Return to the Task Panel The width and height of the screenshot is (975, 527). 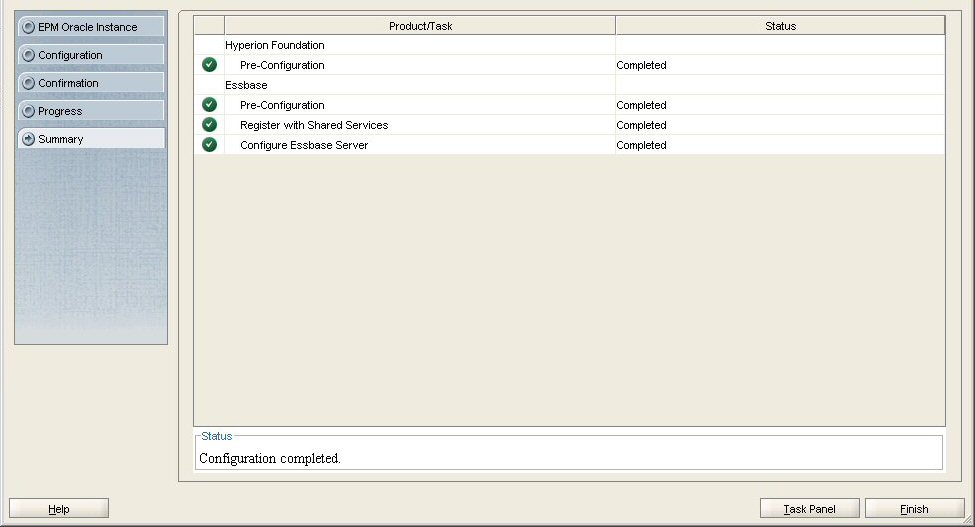[x=810, y=508]
